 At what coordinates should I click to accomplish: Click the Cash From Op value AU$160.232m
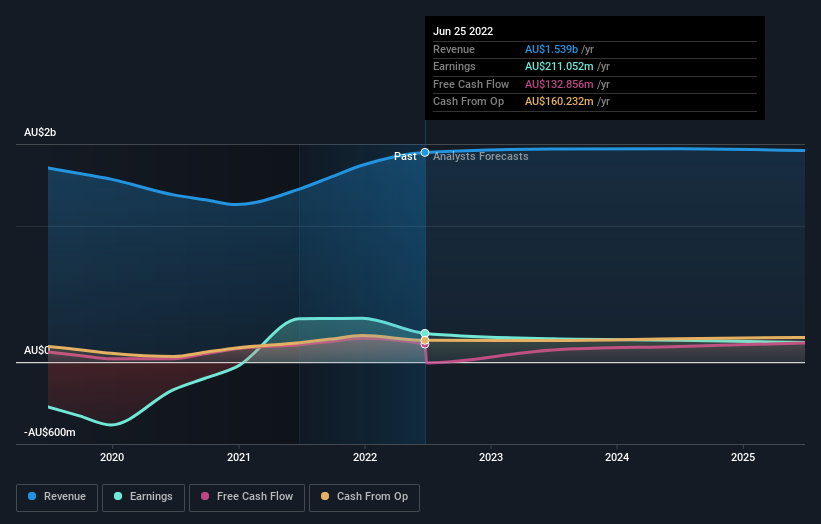pos(559,102)
